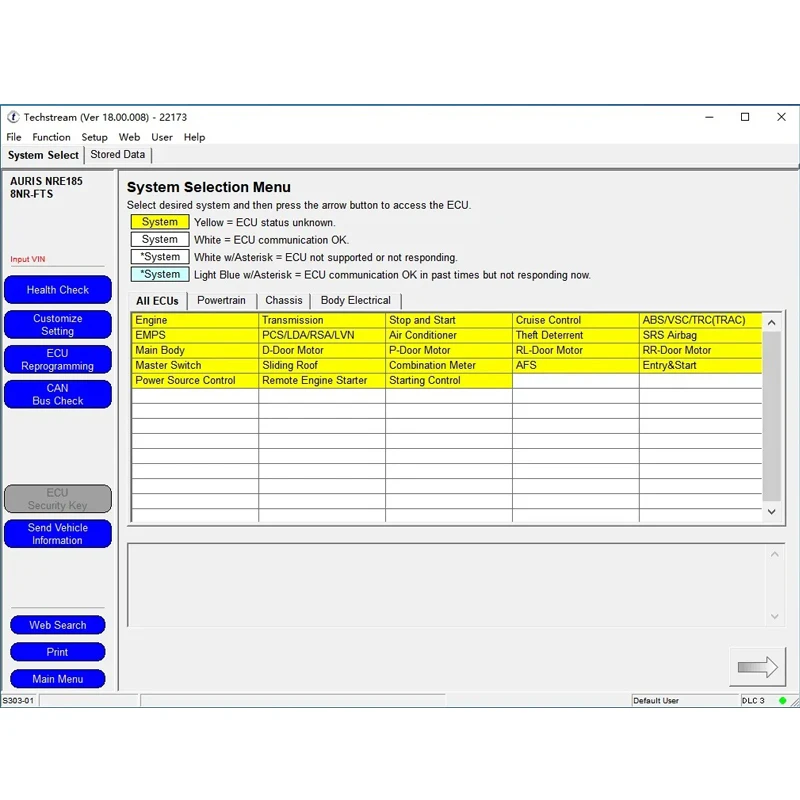Open the Setup menu
This screenshot has width=800, height=800.
(94, 137)
